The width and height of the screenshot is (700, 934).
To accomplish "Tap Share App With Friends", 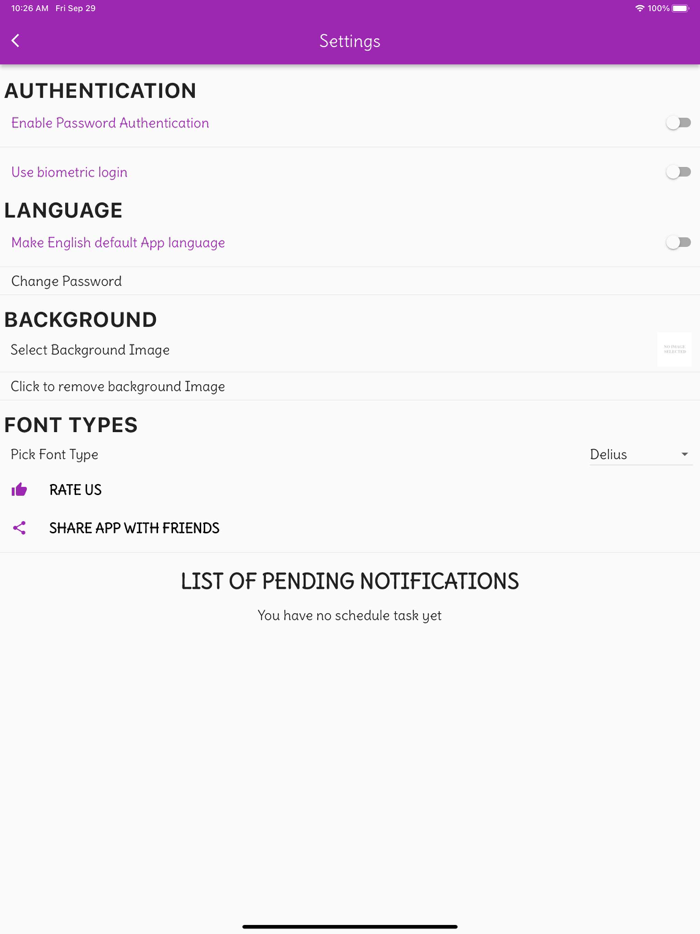I will (134, 527).
